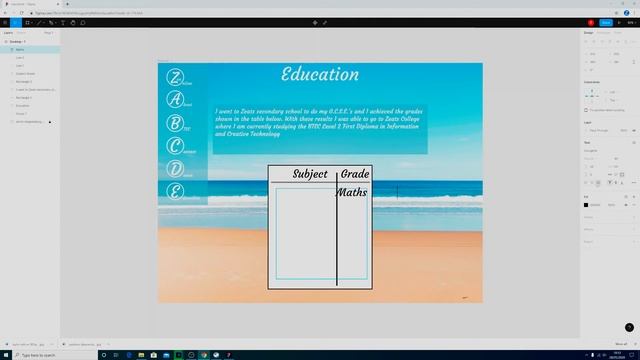Reload the browser page
This screenshot has width=640, height=360.
22,13
